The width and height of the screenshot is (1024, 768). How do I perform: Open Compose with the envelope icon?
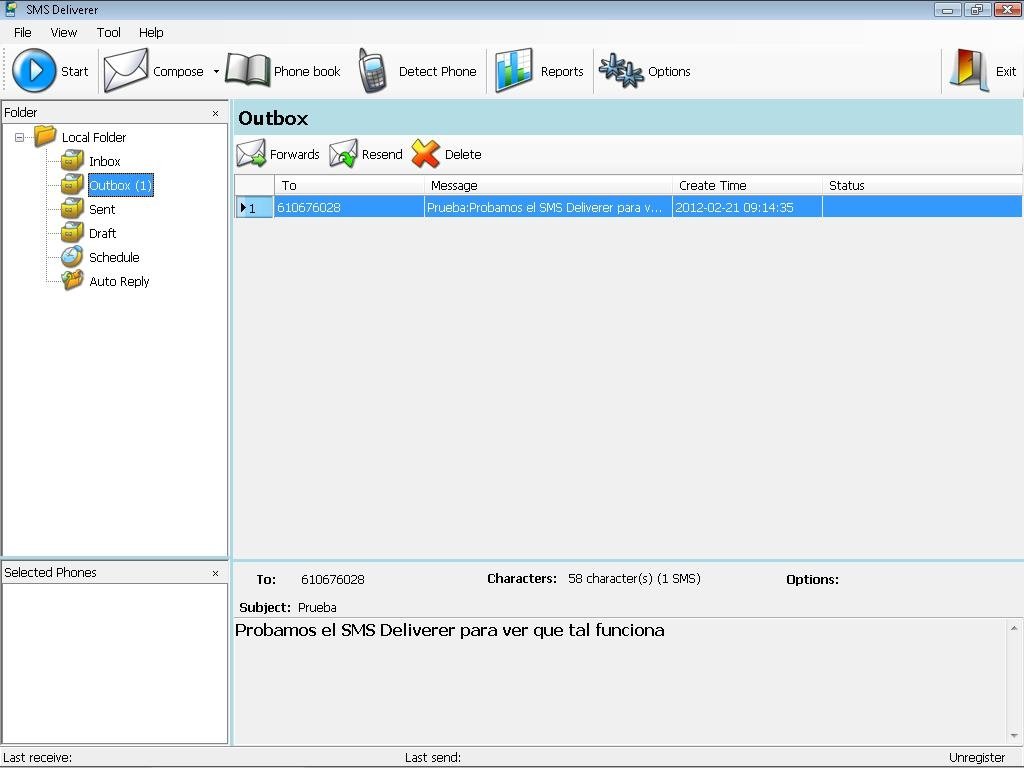click(125, 71)
